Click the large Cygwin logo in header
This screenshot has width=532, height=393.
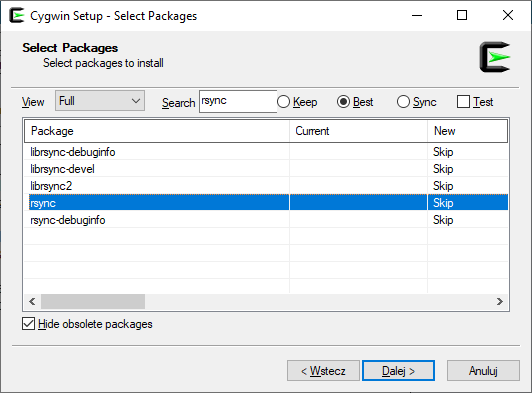pos(495,57)
